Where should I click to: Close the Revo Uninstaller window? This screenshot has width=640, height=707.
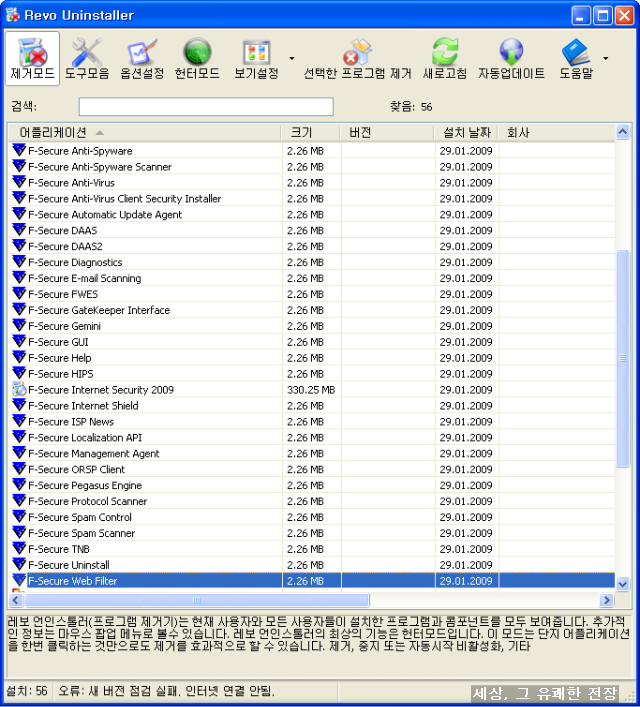coord(625,15)
